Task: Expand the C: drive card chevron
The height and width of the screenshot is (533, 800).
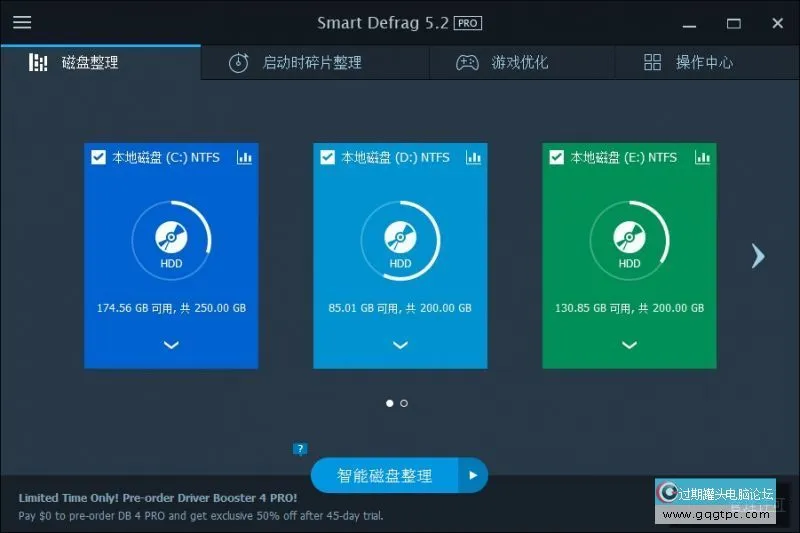Action: (x=171, y=345)
